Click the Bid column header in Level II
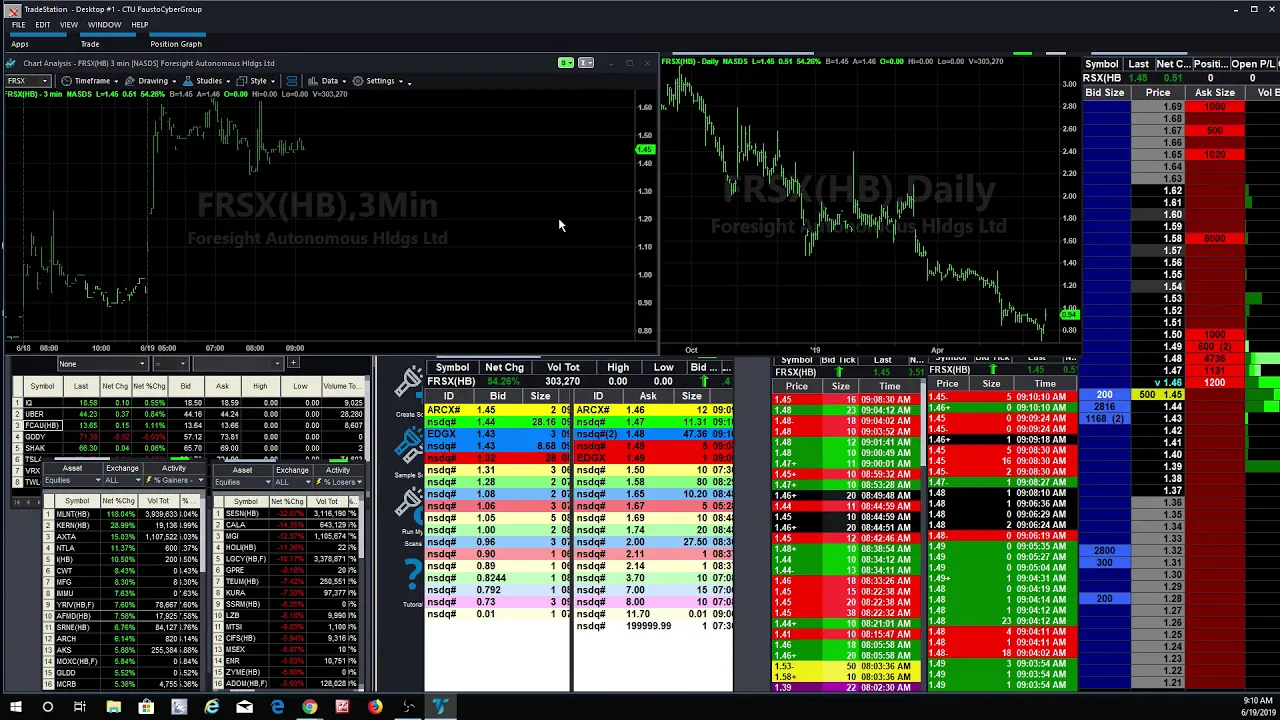1280x720 pixels. 497,396
